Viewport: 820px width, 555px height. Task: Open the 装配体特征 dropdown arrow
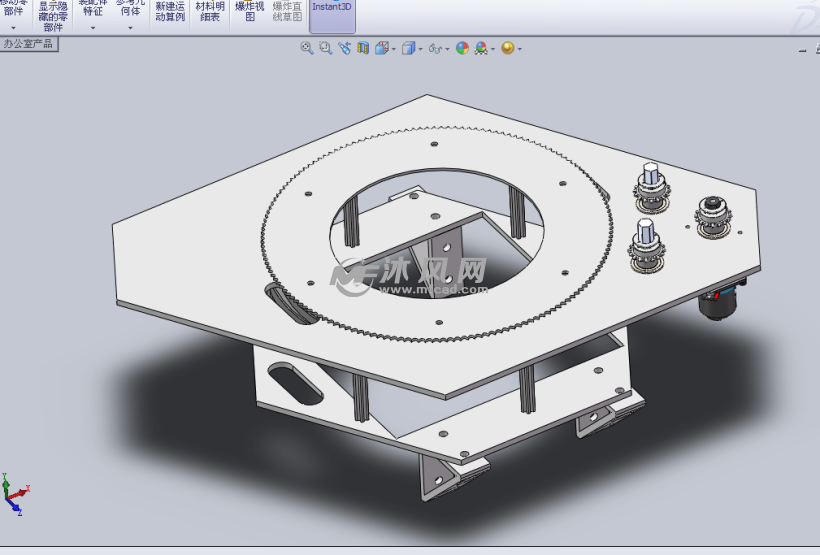(92, 28)
